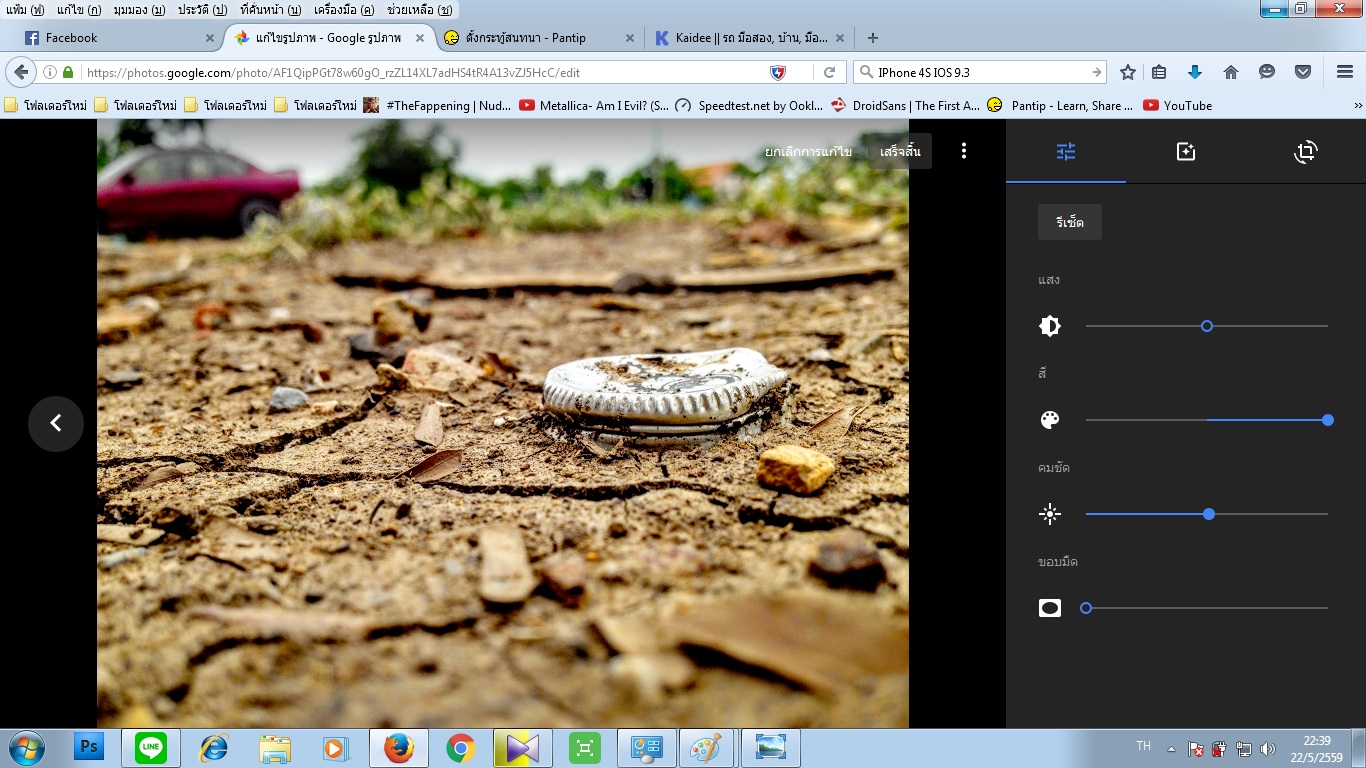Click the Firefox hamburger menu icon
This screenshot has width=1366, height=768.
[x=1345, y=72]
